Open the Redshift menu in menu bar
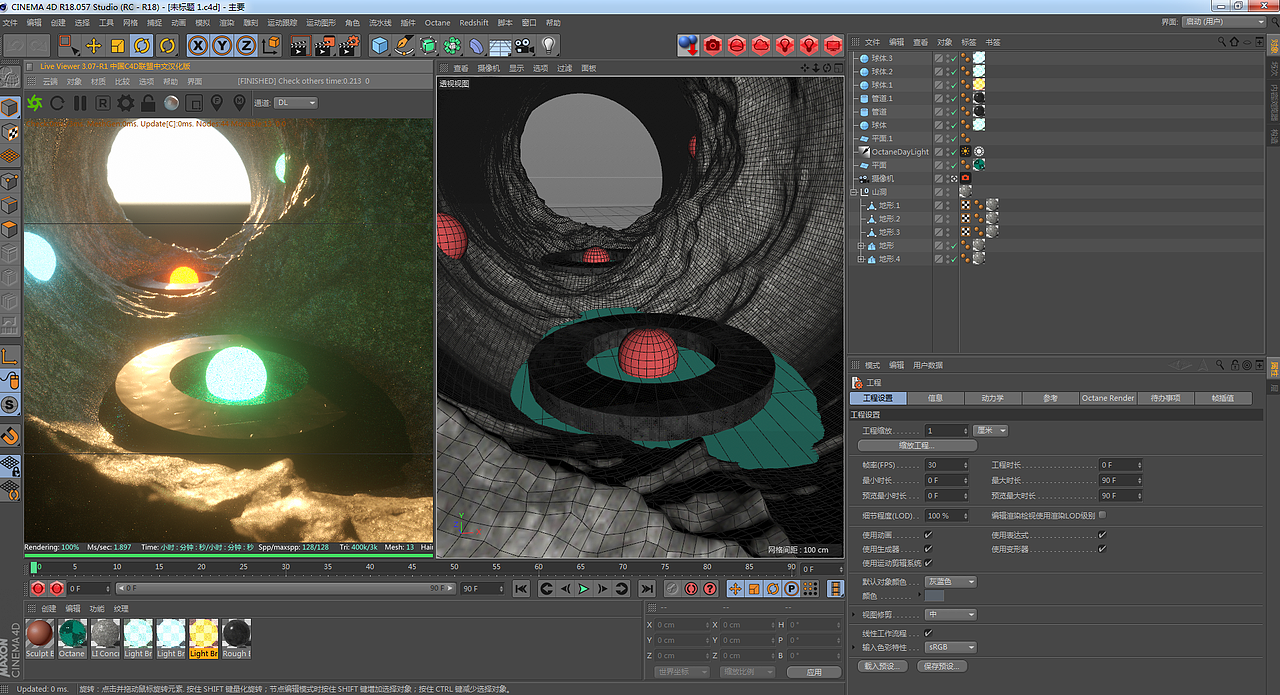Image resolution: width=1280 pixels, height=695 pixels. pos(474,22)
